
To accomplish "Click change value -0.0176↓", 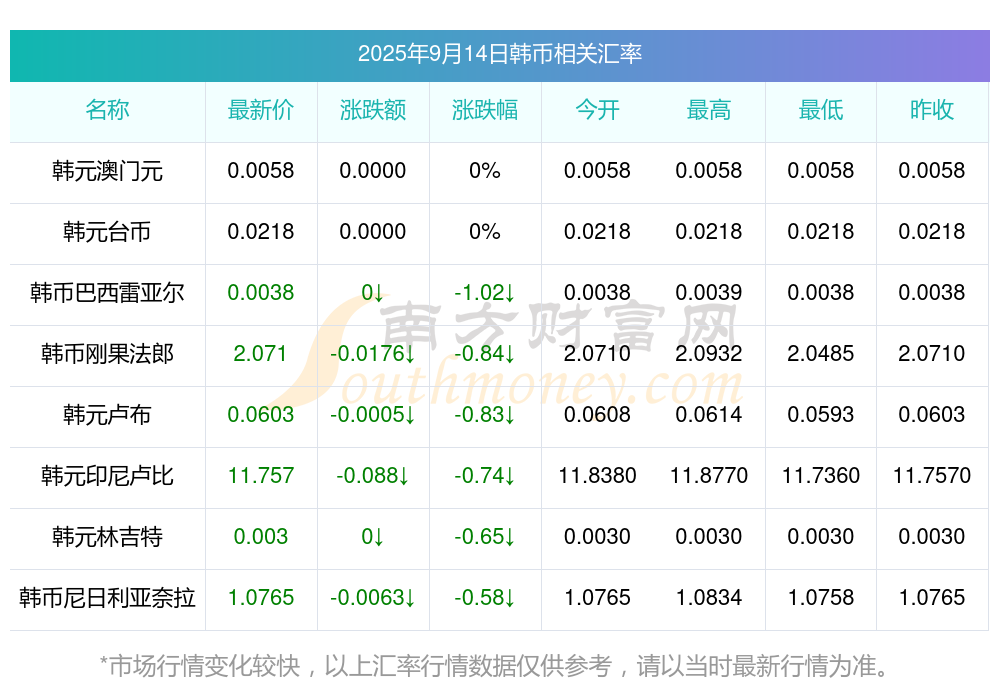I will pos(372,353).
